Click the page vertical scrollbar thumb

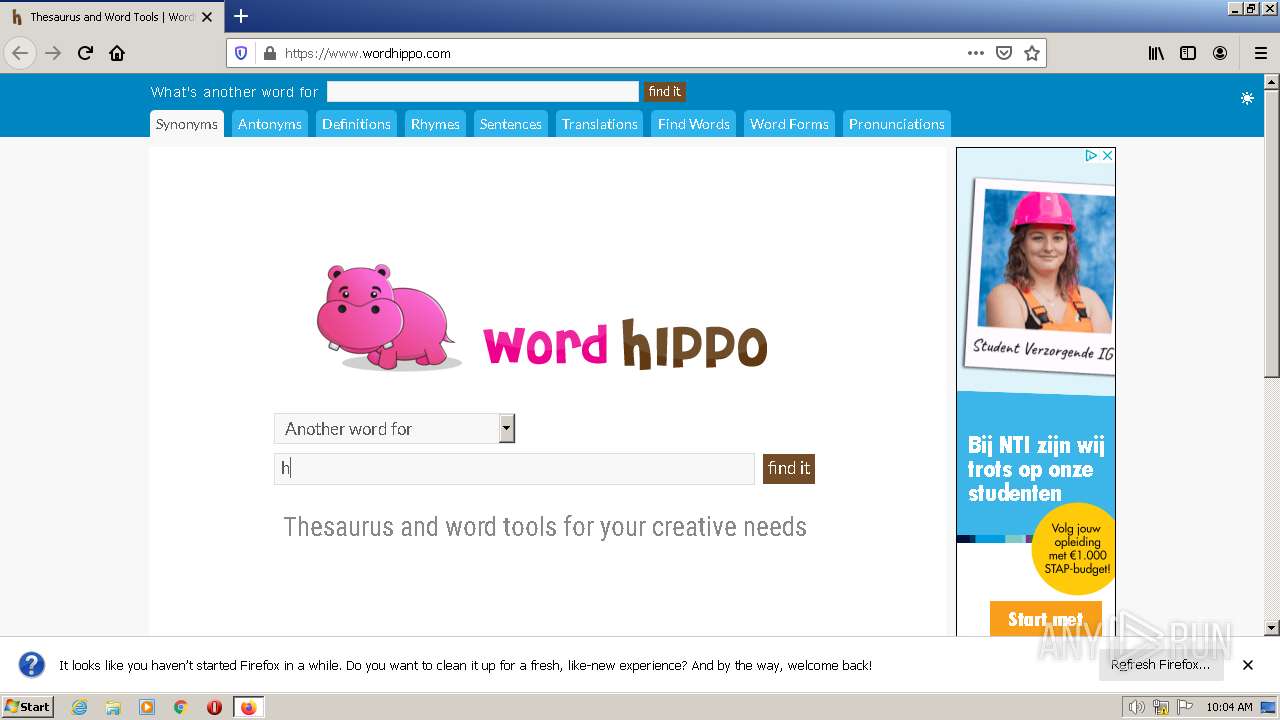pos(1272,232)
